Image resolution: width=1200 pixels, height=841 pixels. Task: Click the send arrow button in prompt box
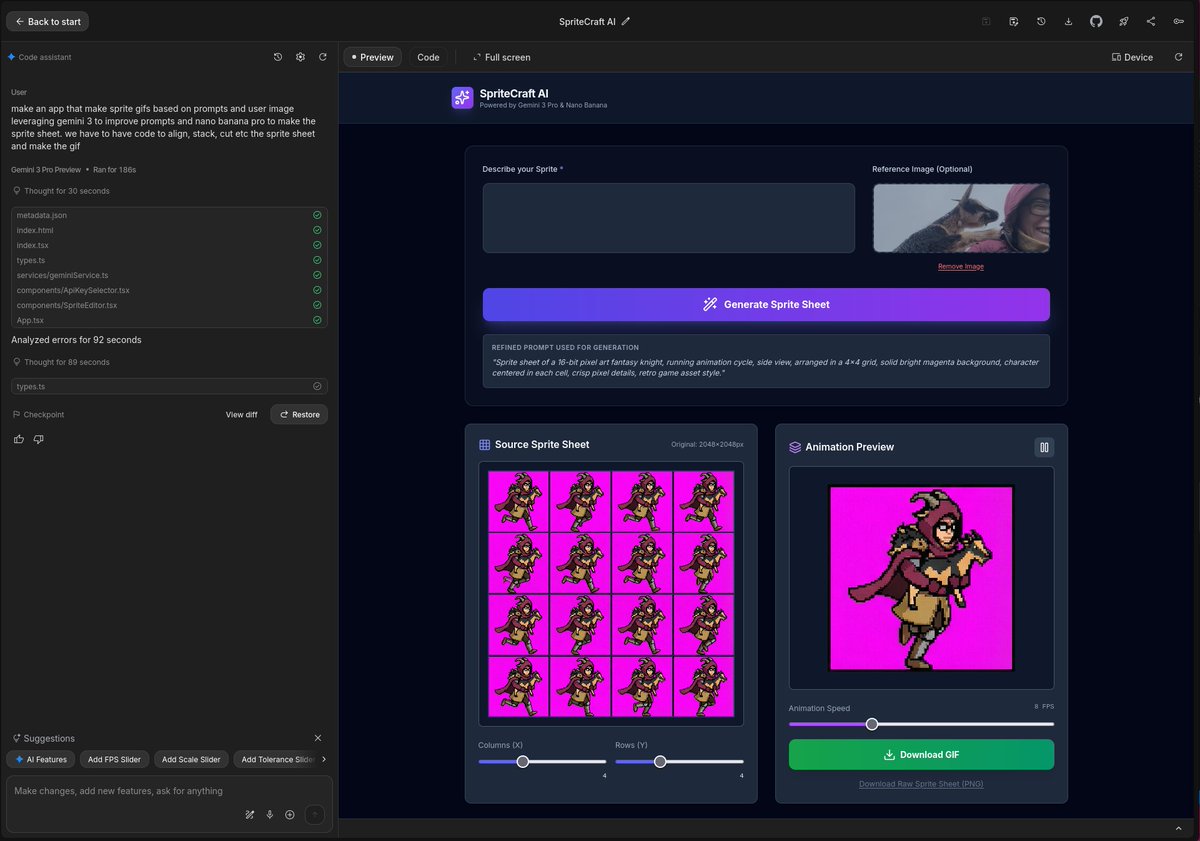315,815
